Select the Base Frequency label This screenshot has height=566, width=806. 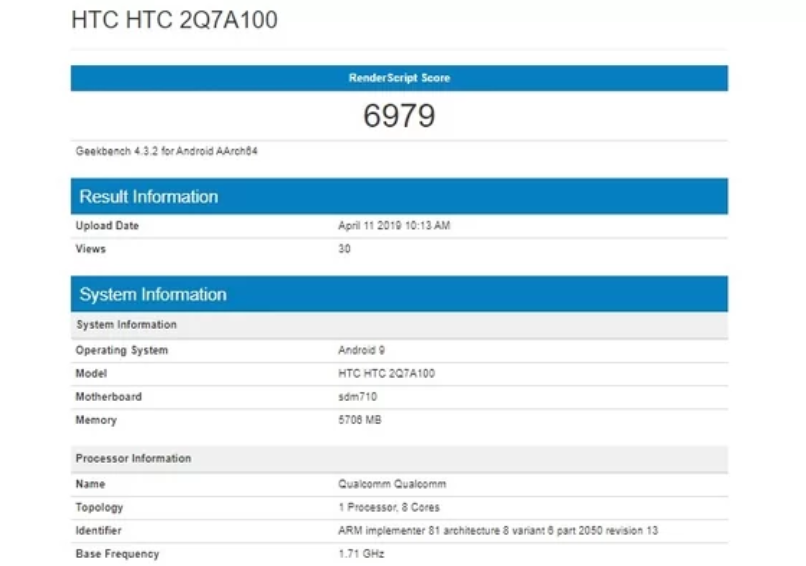point(117,554)
